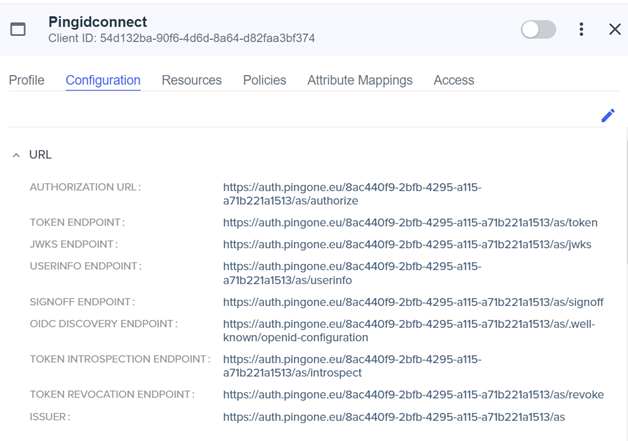Click the pencil edit configuration icon
This screenshot has width=628, height=441.
coord(607,116)
